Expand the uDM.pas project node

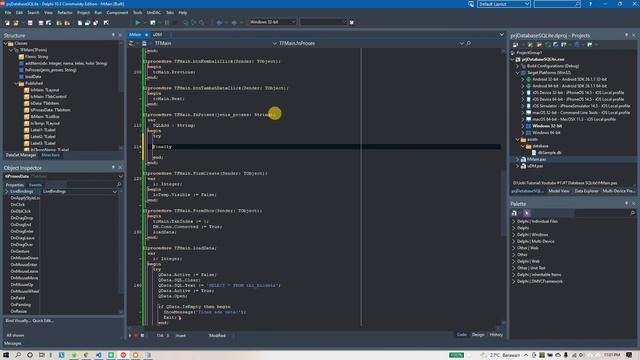[518, 166]
